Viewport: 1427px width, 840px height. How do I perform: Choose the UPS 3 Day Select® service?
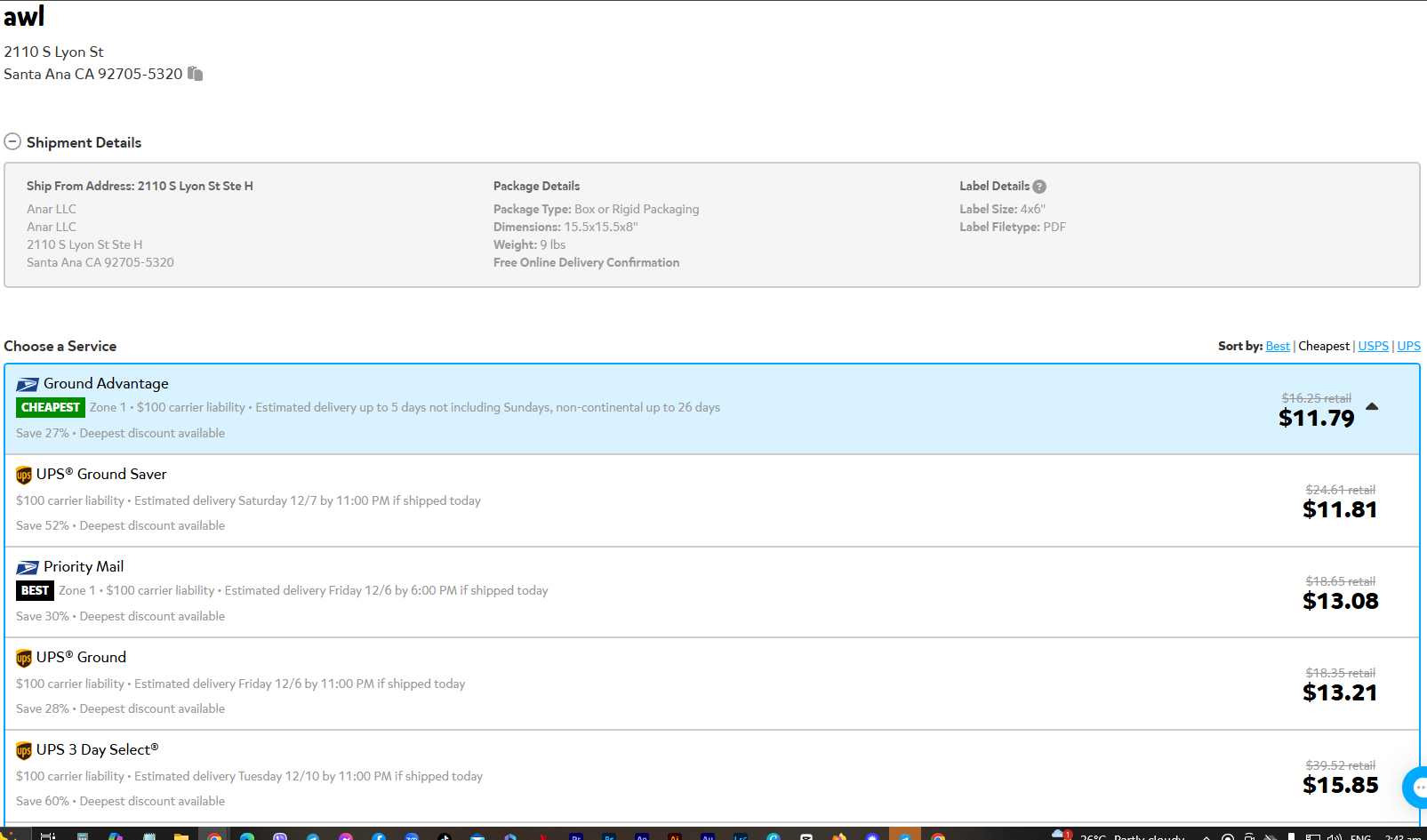pyautogui.click(x=98, y=749)
